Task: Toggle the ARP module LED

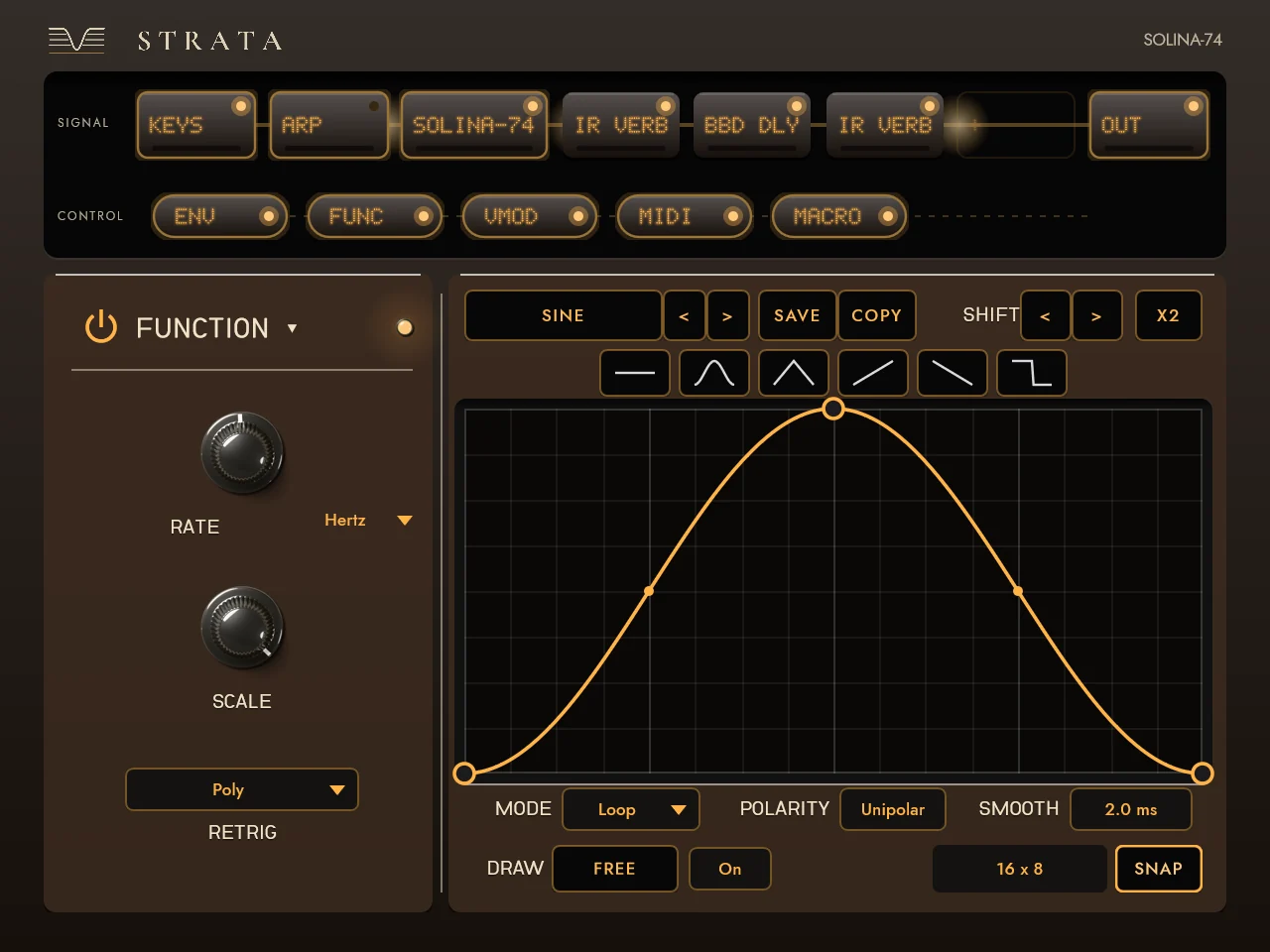Action: point(374,106)
